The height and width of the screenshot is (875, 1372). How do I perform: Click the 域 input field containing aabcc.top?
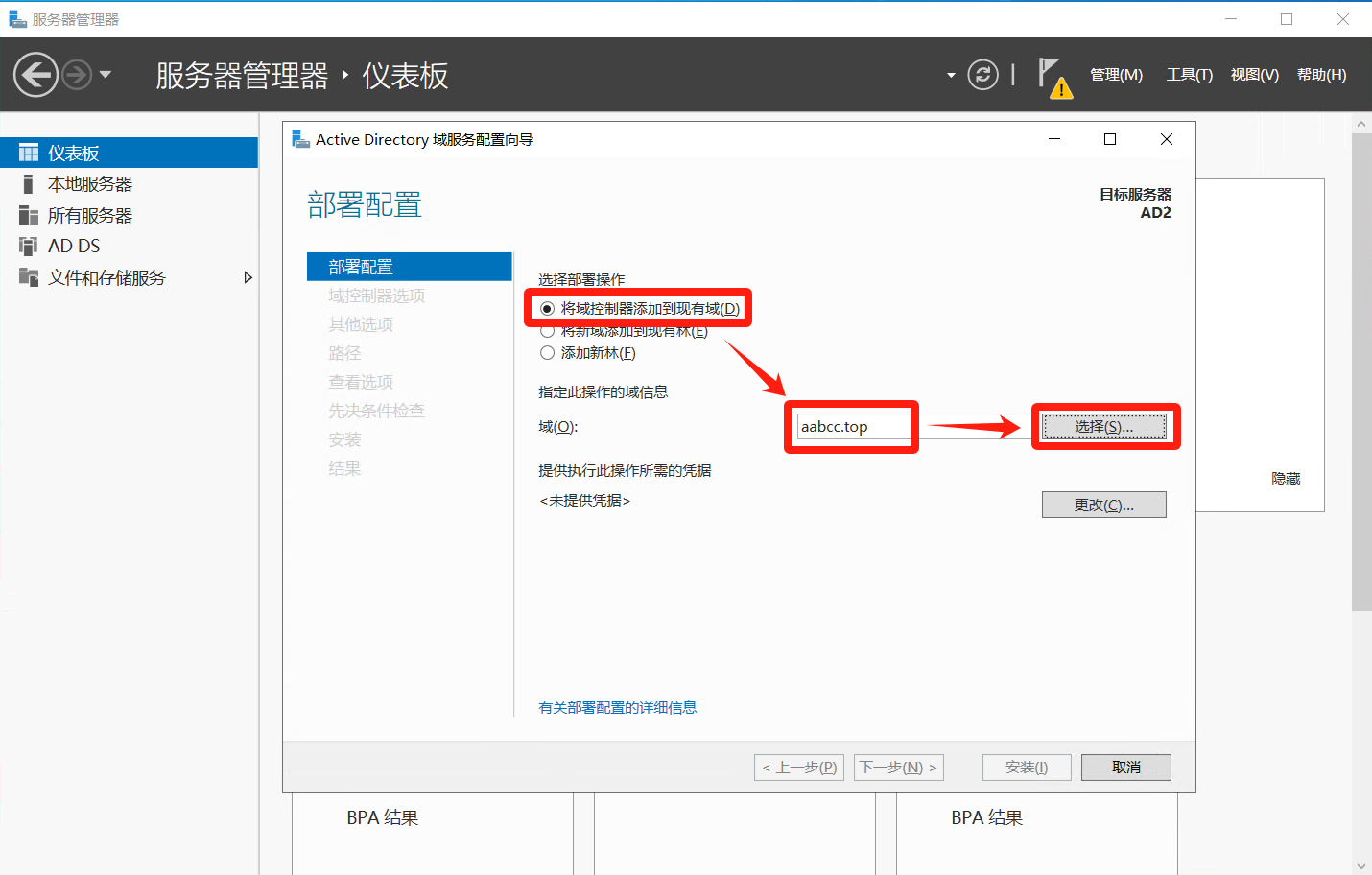pyautogui.click(x=852, y=427)
